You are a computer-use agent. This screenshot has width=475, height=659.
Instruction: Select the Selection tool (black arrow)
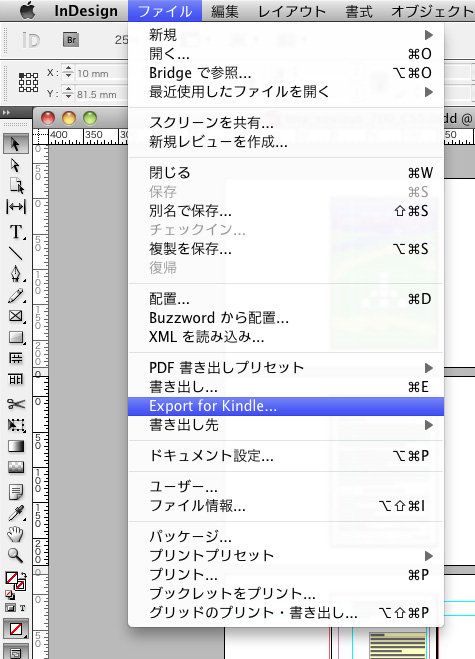coord(16,144)
